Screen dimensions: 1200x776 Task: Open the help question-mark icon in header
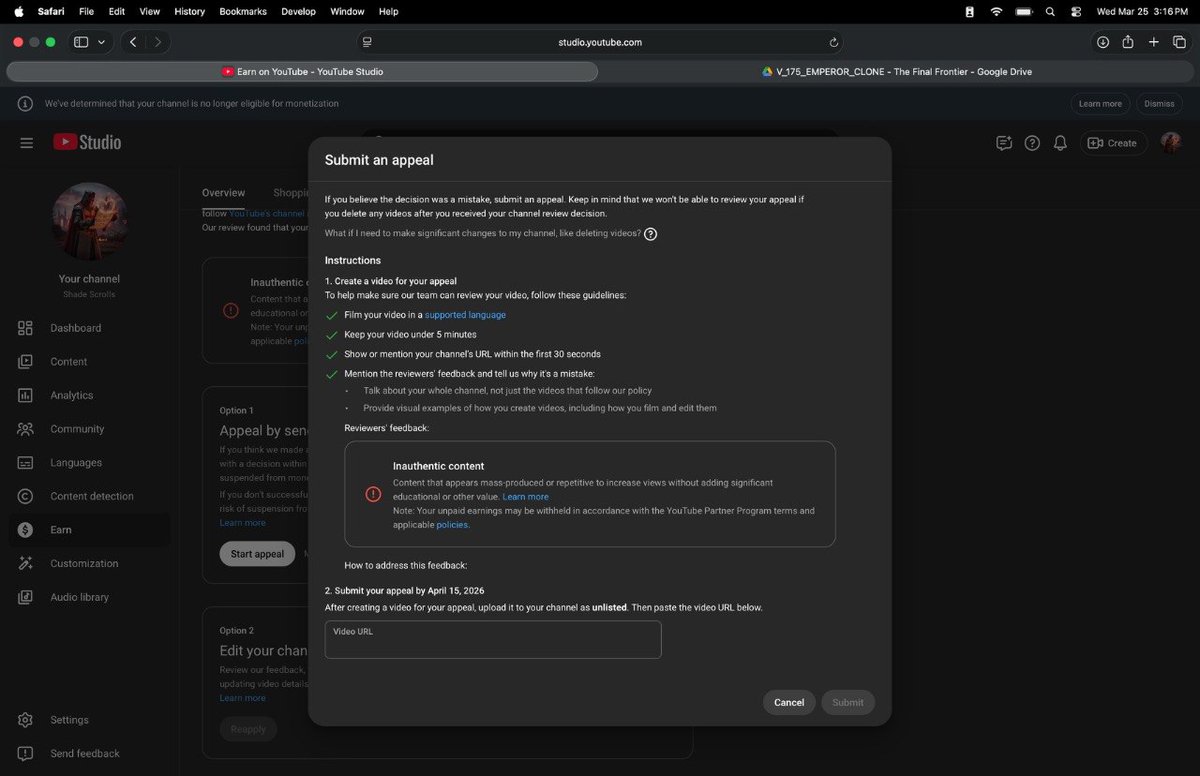tap(1032, 143)
